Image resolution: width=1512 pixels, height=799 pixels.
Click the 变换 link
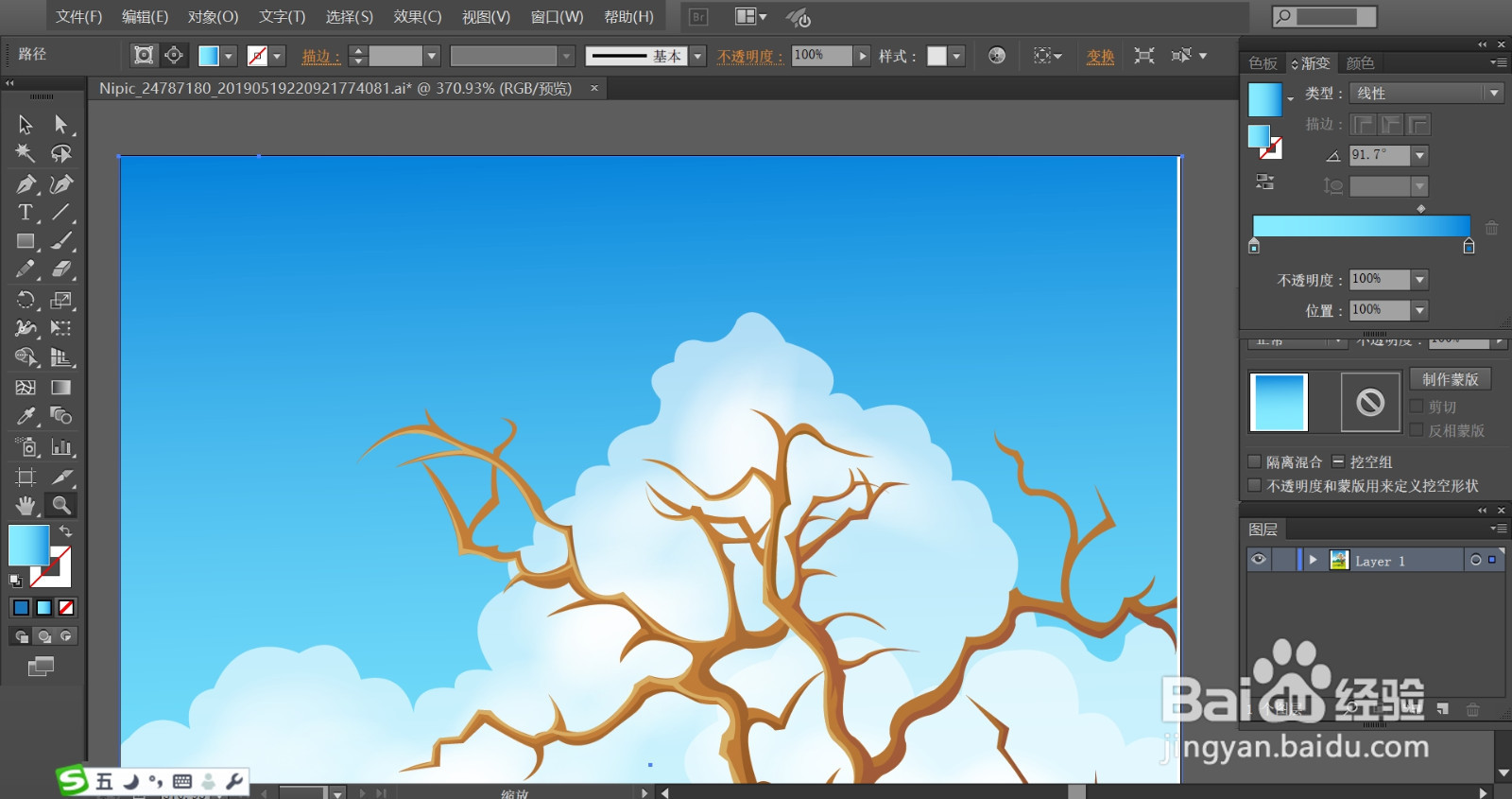[x=1100, y=57]
